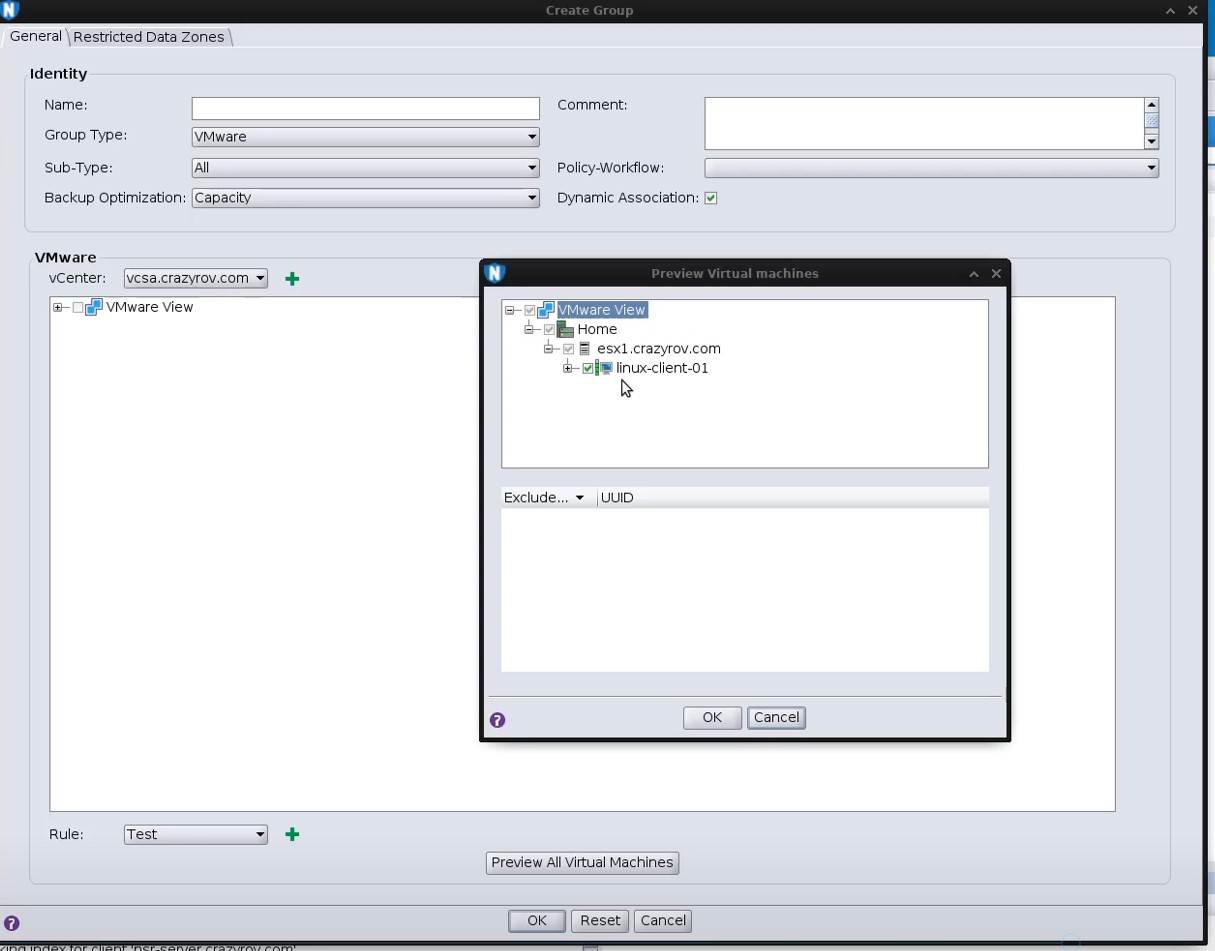Click the VMware View icon in preview dialog tree
The height and width of the screenshot is (951, 1215).
[546, 310]
